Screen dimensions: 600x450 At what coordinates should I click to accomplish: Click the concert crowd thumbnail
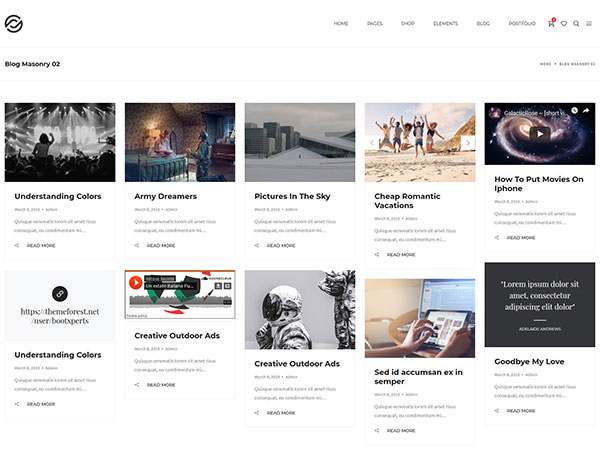[60, 142]
